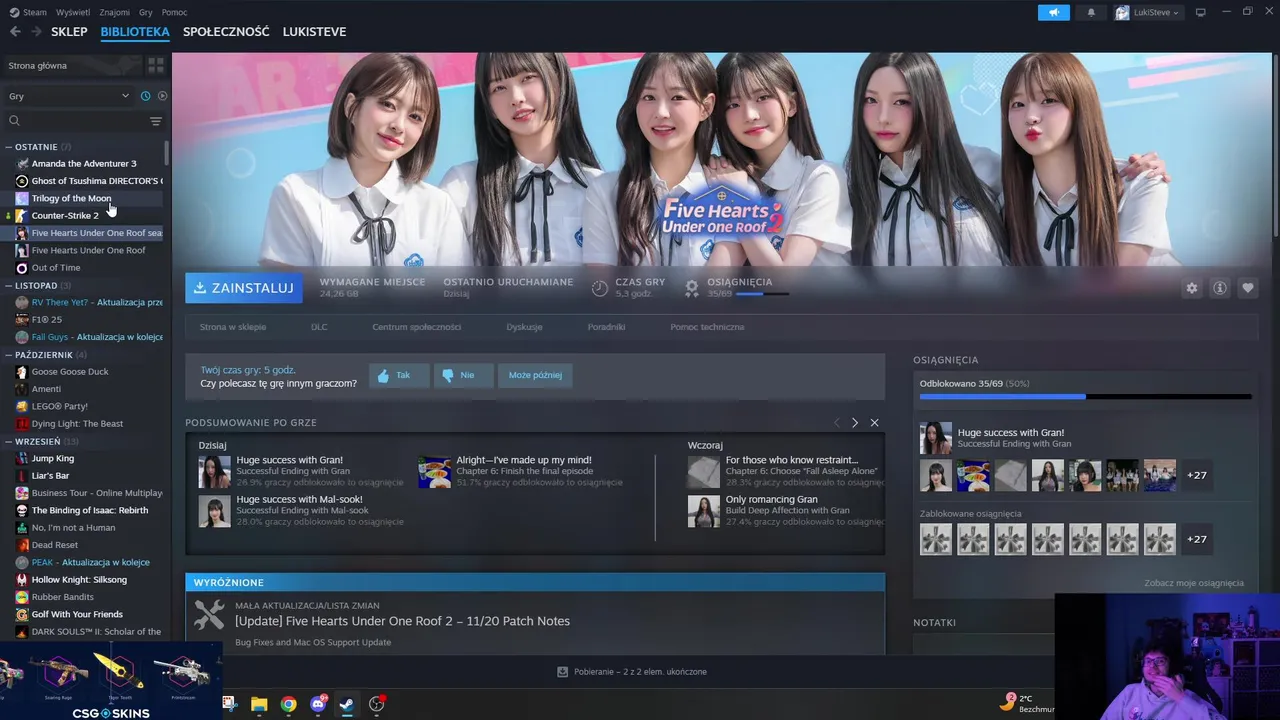1280x720 pixels.
Task: Open the Wyświetl menu
Action: pyautogui.click(x=73, y=12)
